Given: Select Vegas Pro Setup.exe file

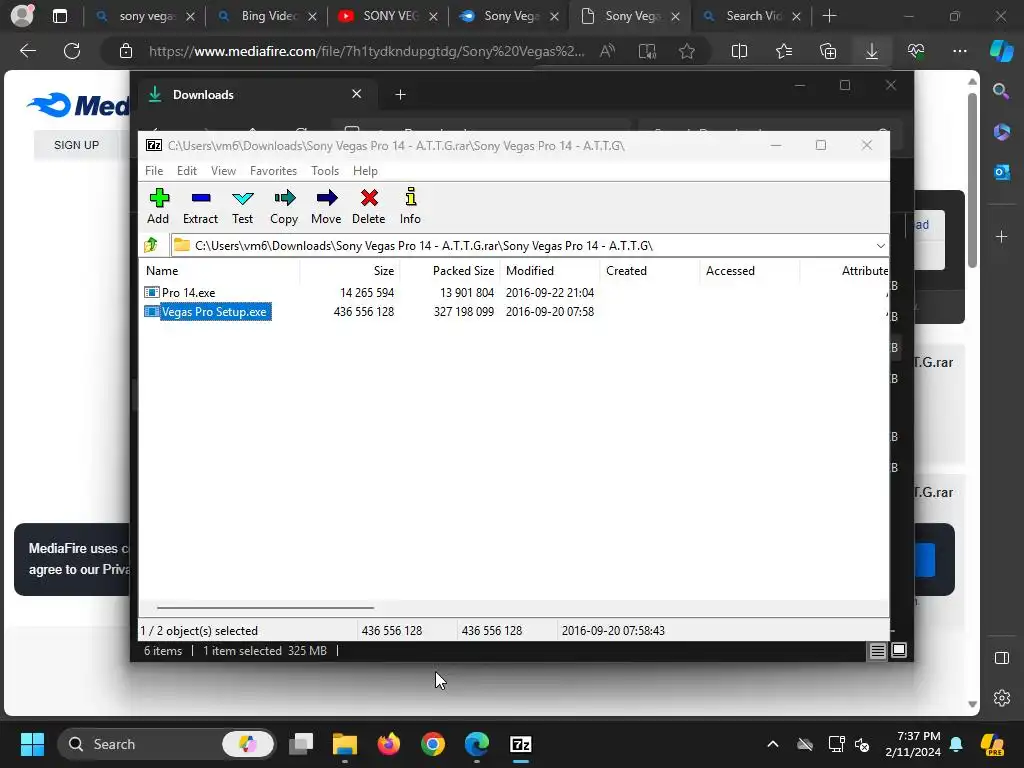Looking at the screenshot, I should [x=206, y=312].
